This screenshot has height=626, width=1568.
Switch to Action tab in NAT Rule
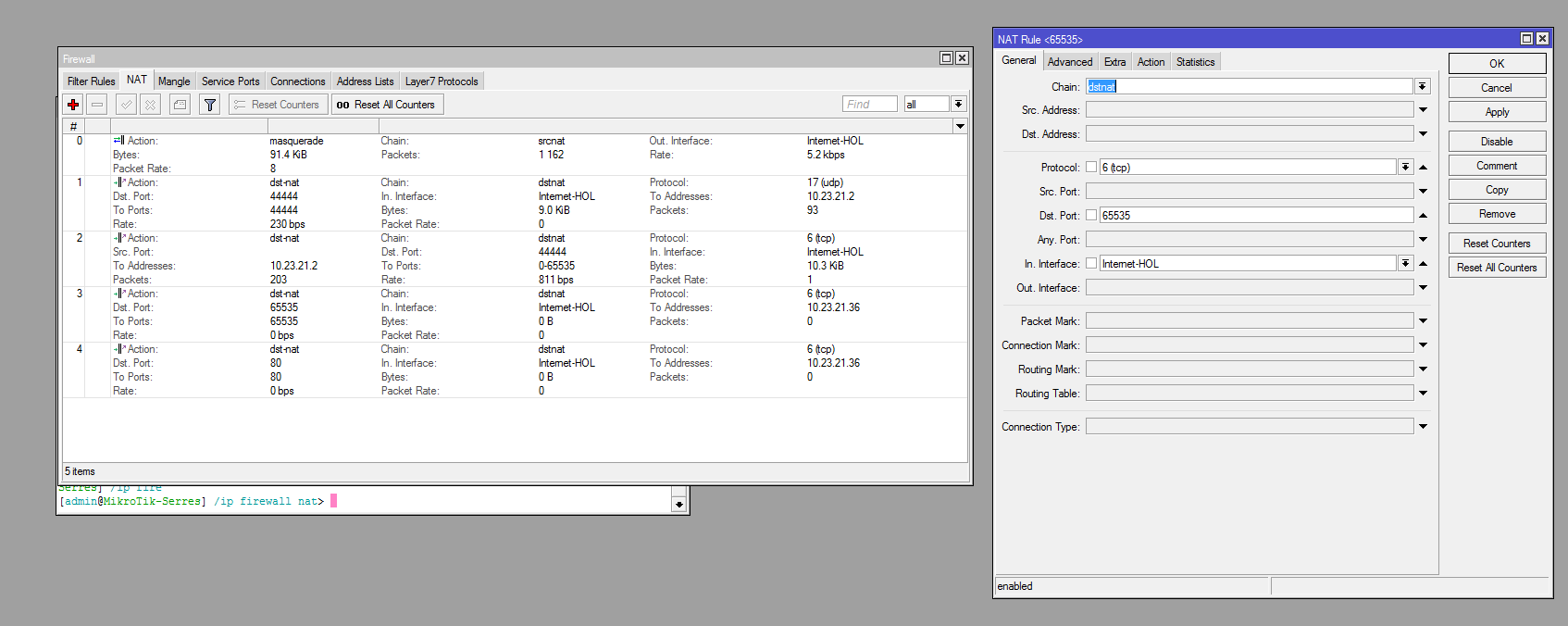[1151, 62]
